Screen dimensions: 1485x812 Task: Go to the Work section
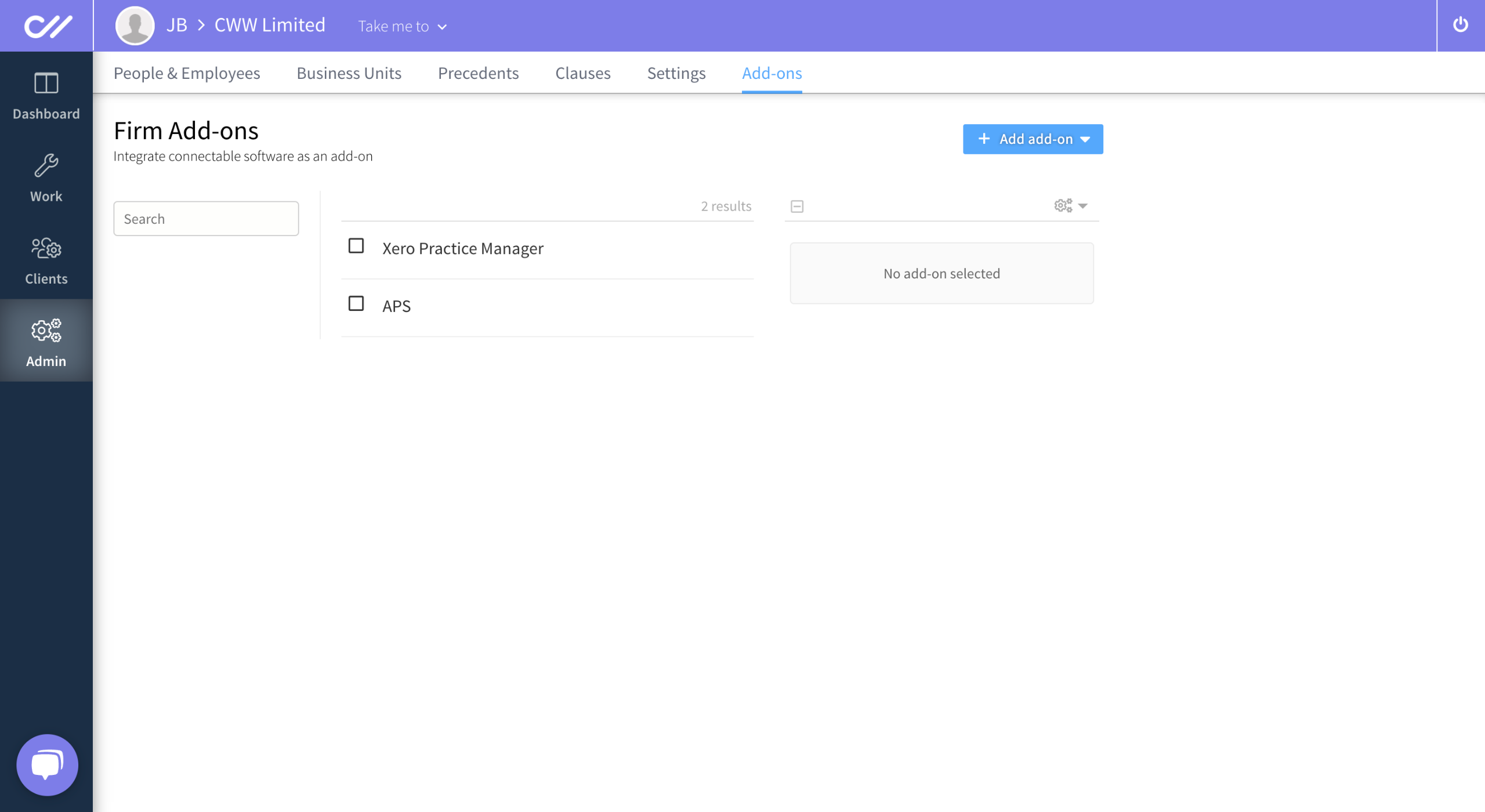(46, 179)
